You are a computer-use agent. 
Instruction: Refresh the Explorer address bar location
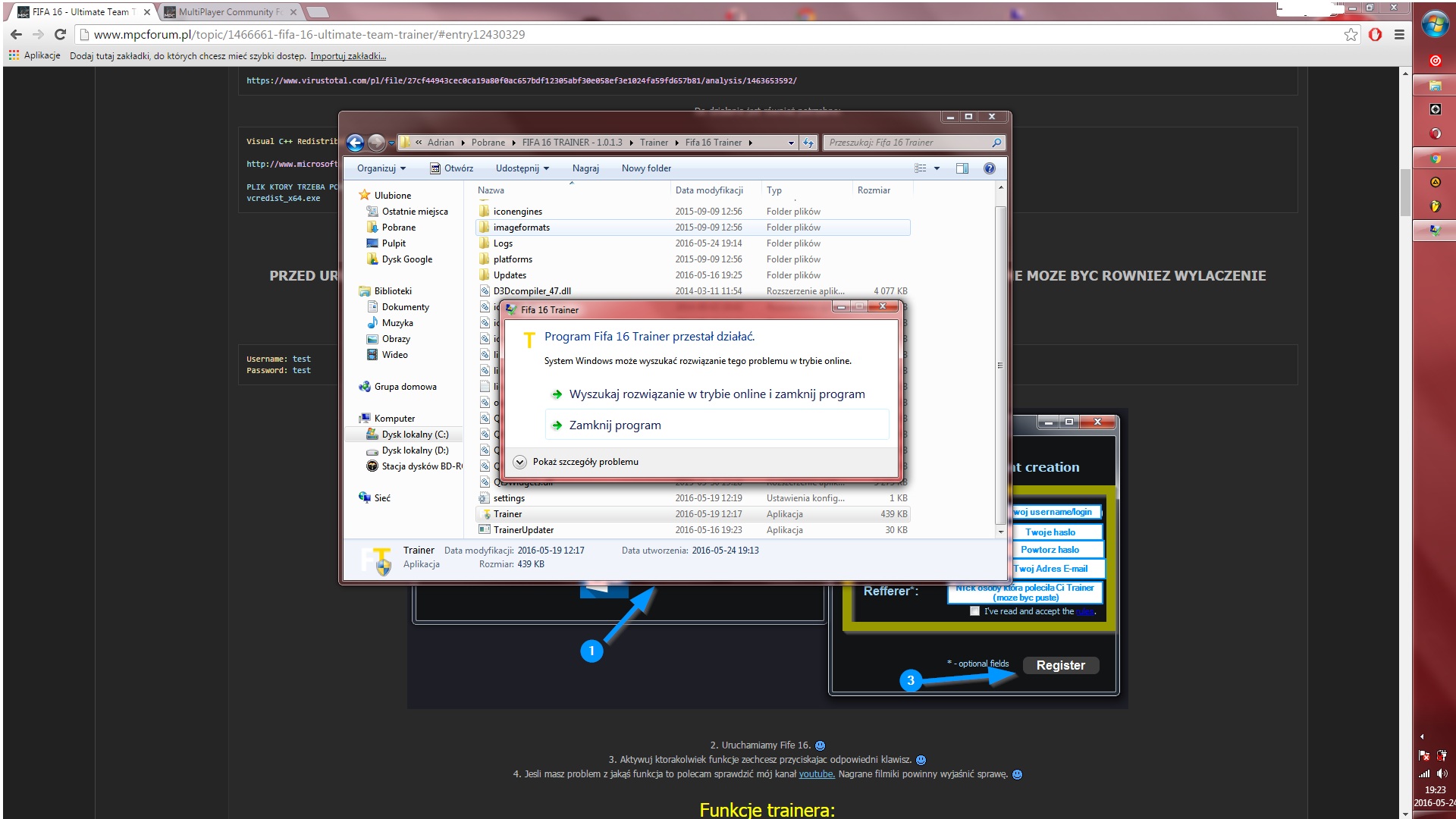(x=808, y=143)
